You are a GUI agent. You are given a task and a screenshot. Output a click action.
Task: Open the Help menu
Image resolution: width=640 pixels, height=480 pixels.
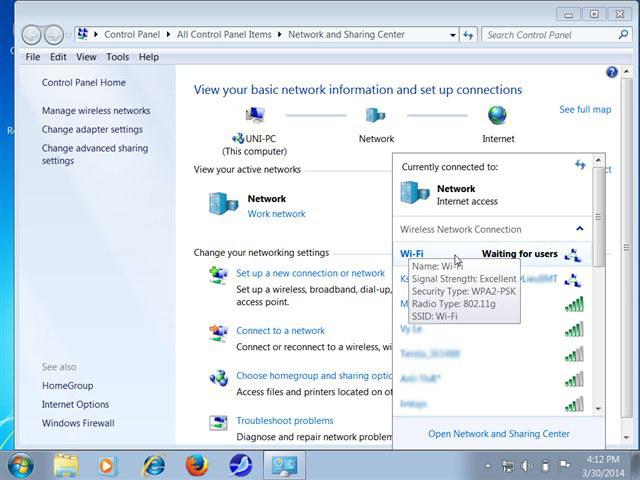(x=149, y=57)
